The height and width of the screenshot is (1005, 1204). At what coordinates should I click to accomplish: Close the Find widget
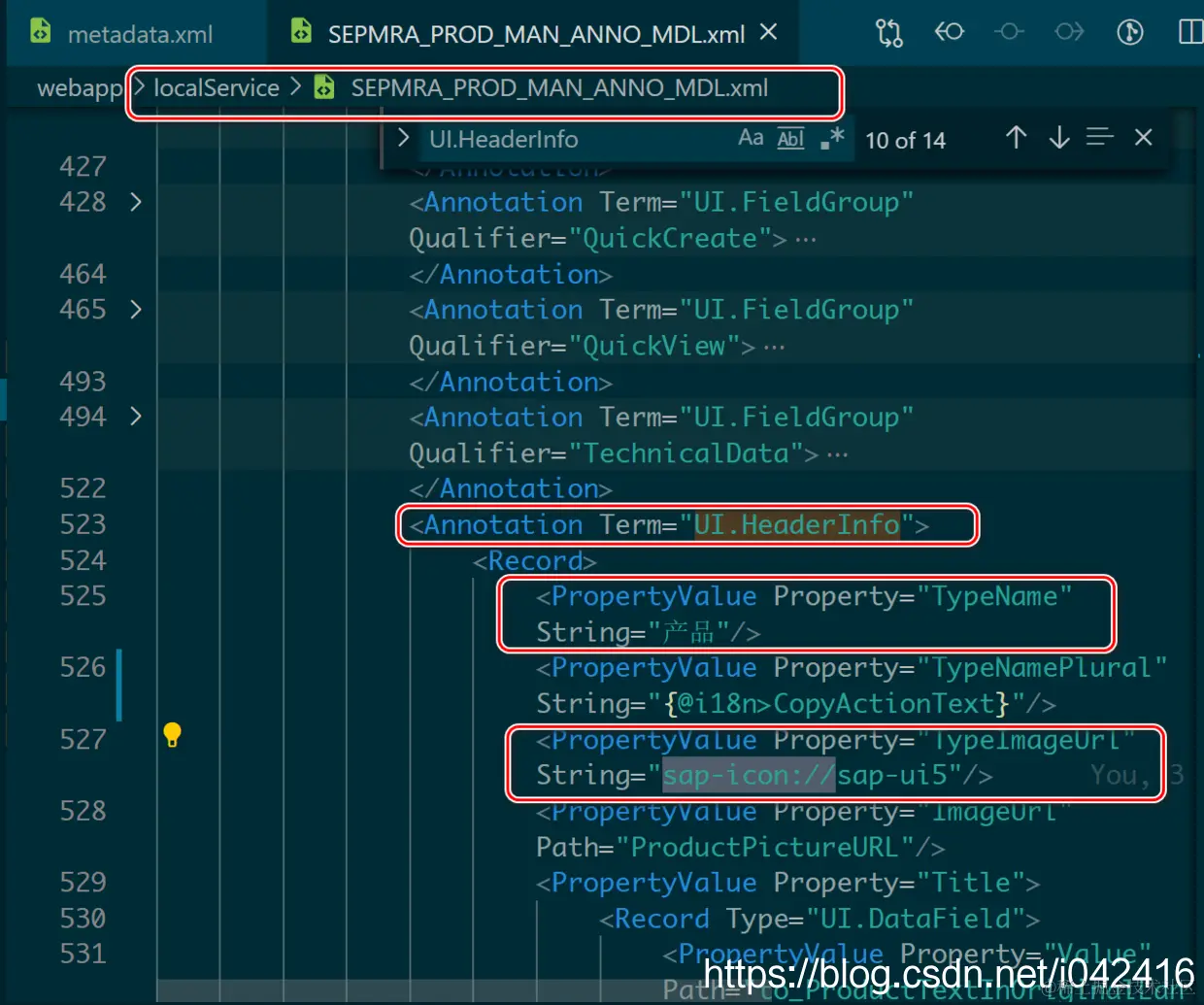click(x=1143, y=138)
